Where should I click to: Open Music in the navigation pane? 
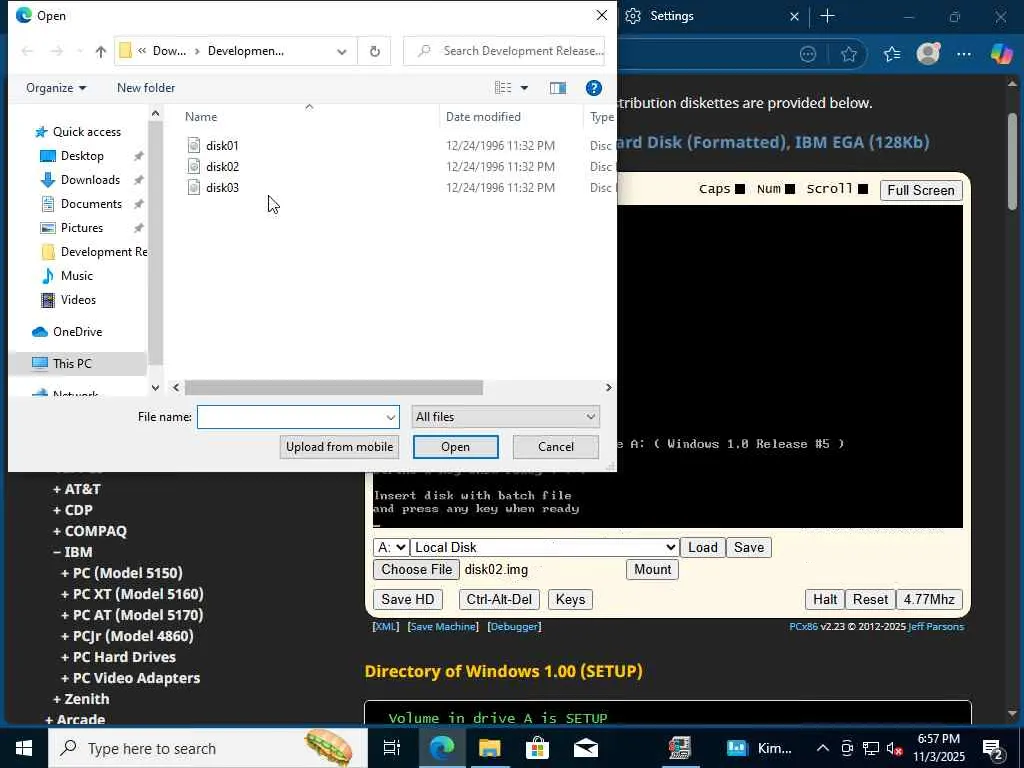point(76,276)
